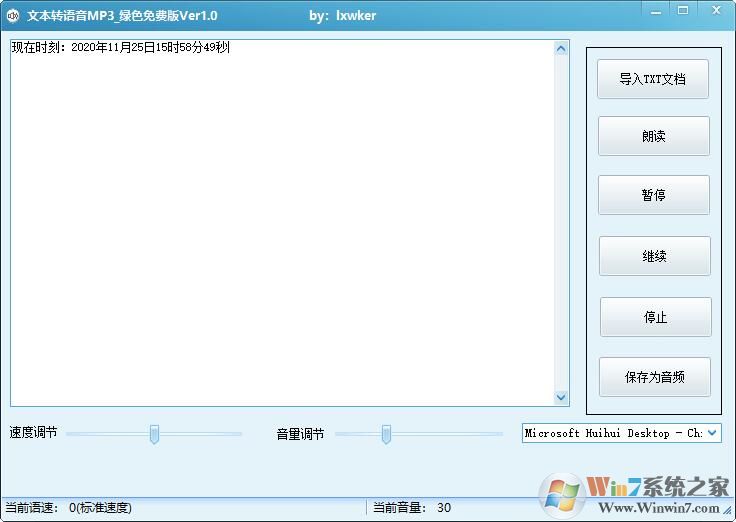Resume speech with 继续 button
Image resolution: width=736 pixels, height=522 pixels.
pyautogui.click(x=654, y=256)
